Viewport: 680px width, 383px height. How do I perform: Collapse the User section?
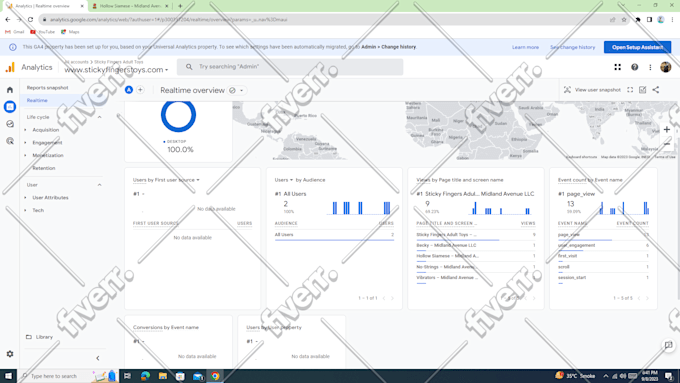[x=99, y=185]
